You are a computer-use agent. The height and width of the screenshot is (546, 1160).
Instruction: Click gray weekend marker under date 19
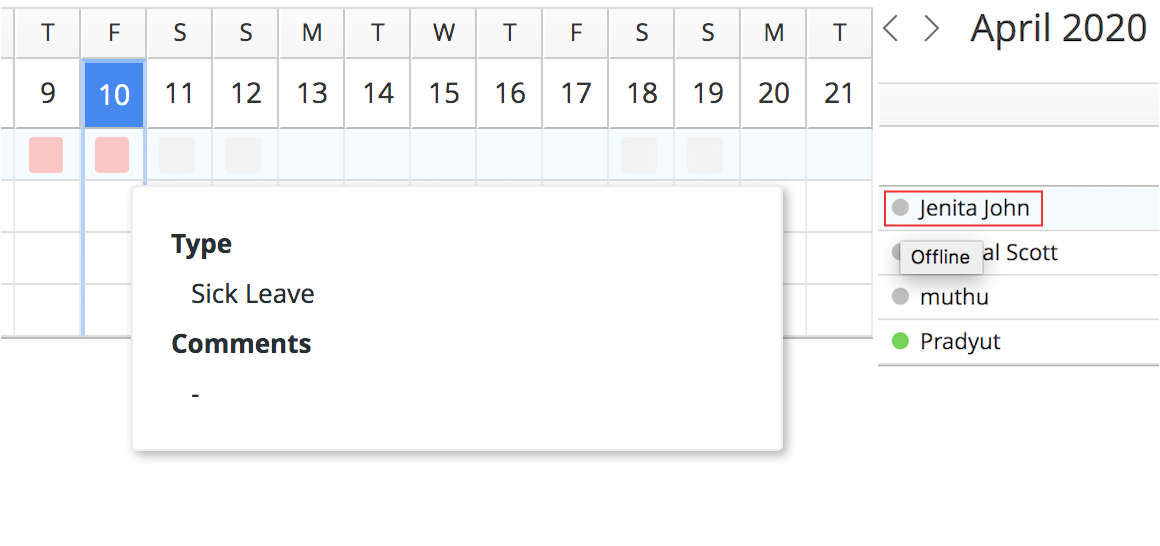[x=705, y=155]
